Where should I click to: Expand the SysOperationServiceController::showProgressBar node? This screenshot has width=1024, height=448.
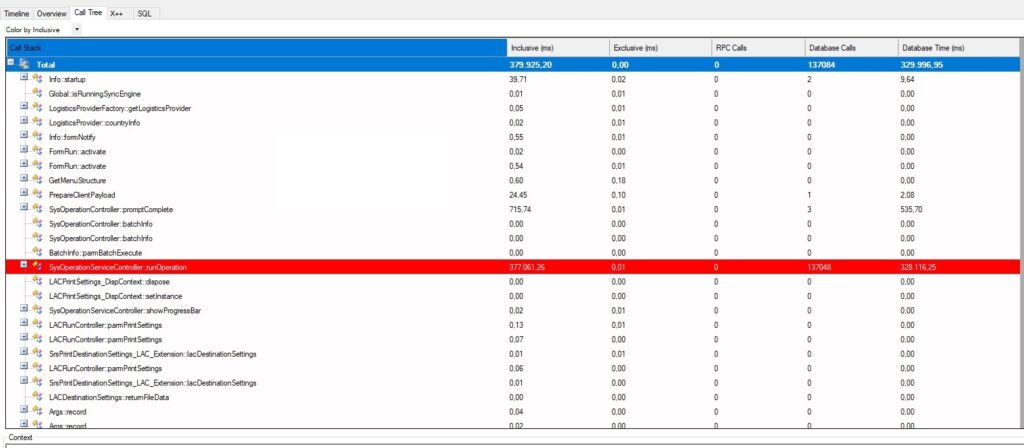[23, 310]
